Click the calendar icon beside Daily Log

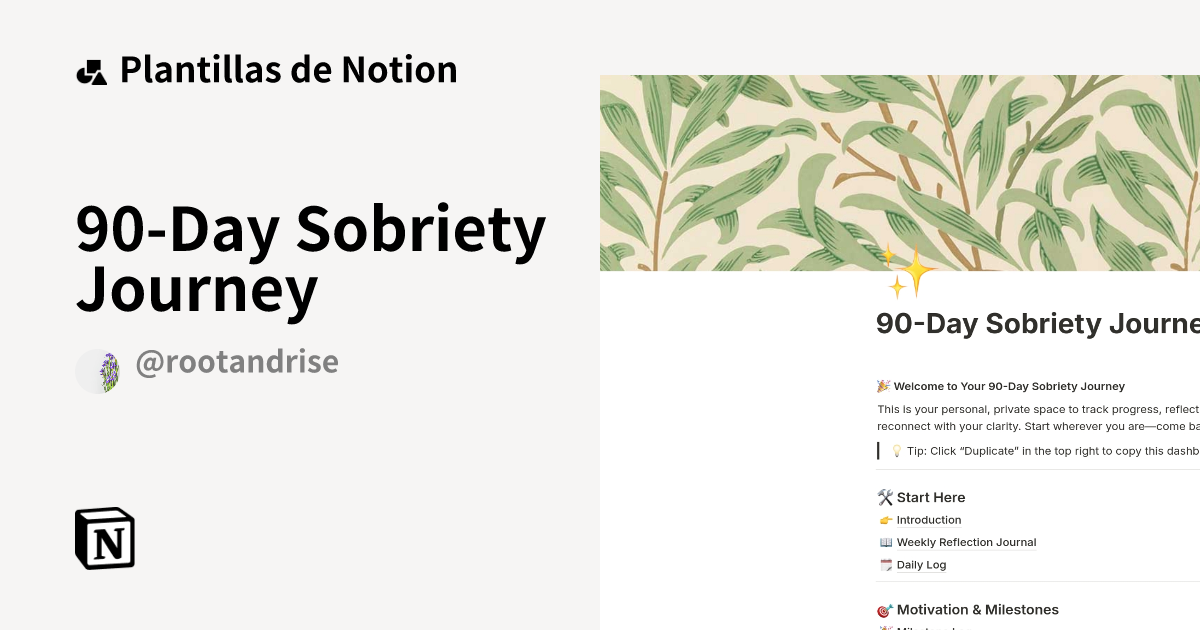point(885,564)
